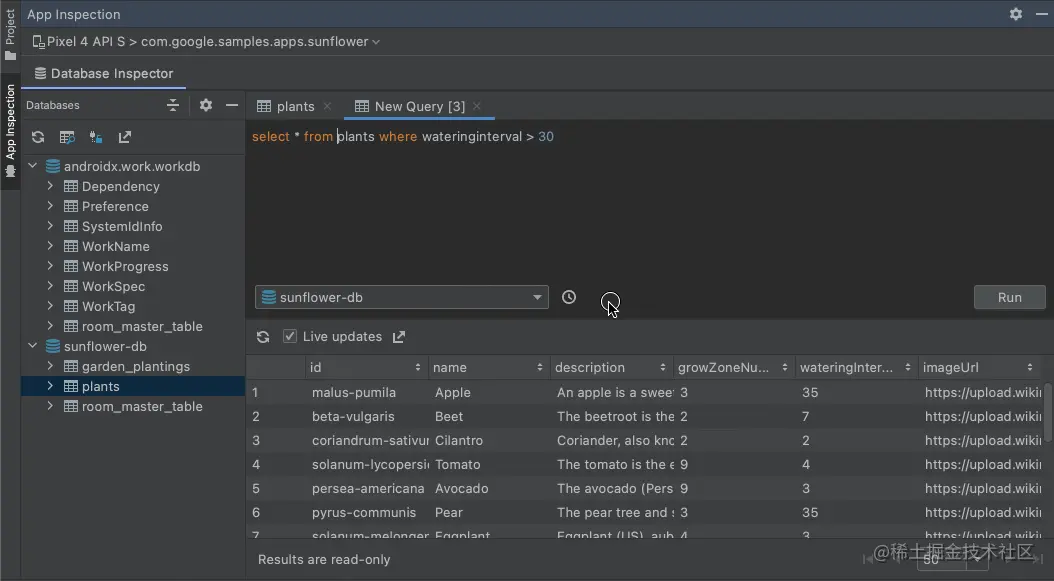Click into the SQL query editor text
This screenshot has height=581, width=1054.
click(403, 137)
